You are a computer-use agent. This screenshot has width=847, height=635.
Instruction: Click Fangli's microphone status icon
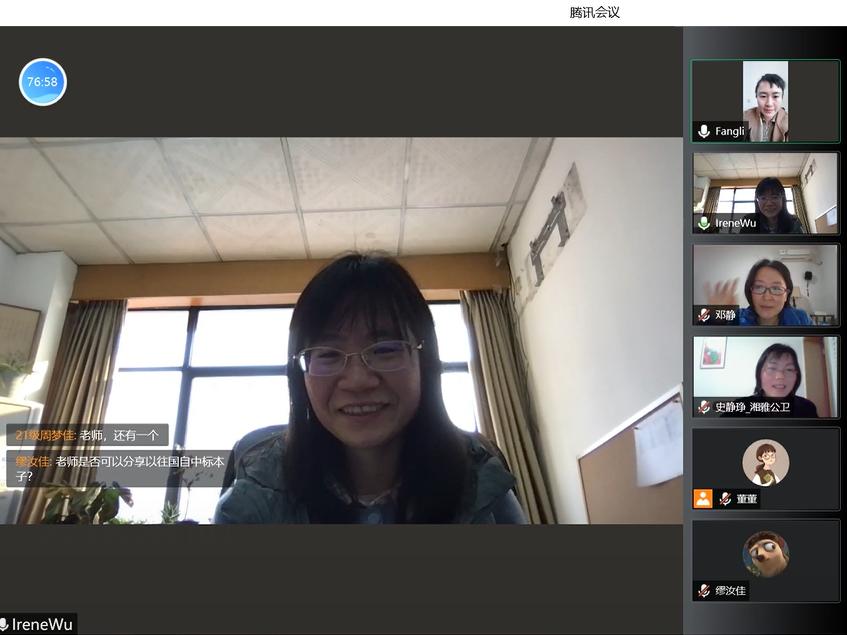(x=704, y=132)
